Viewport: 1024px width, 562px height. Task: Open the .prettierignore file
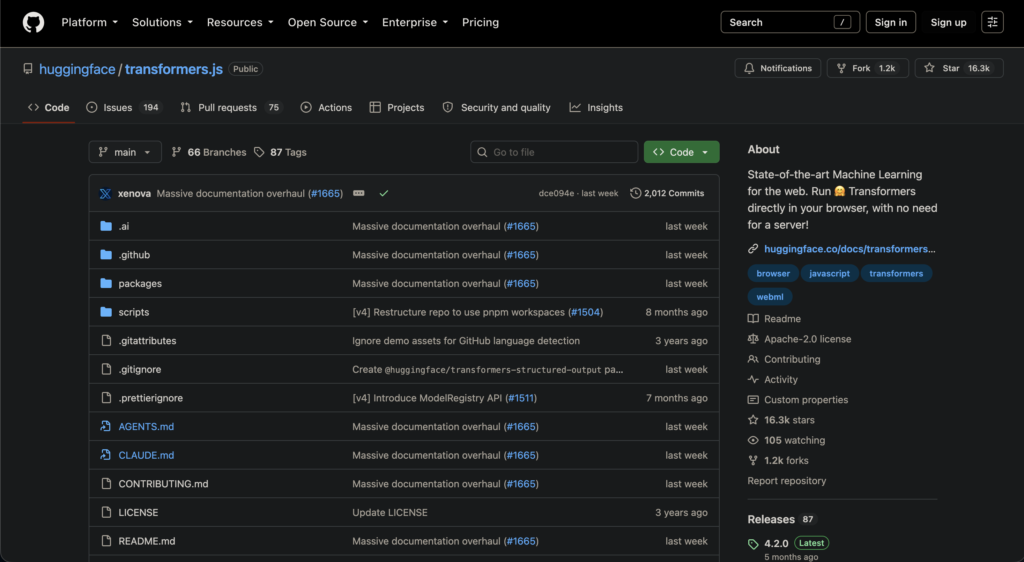(151, 398)
